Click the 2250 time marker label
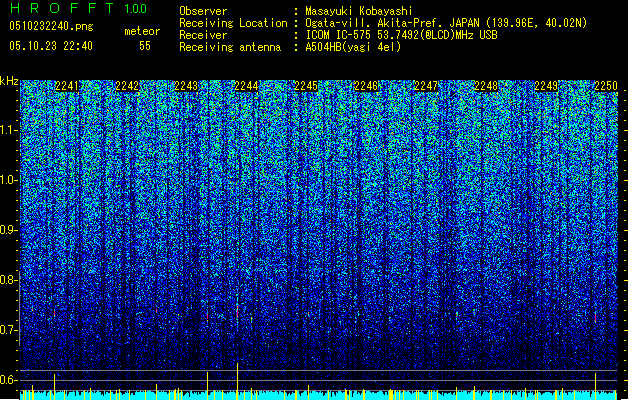The height and width of the screenshot is (400, 629). point(606,86)
